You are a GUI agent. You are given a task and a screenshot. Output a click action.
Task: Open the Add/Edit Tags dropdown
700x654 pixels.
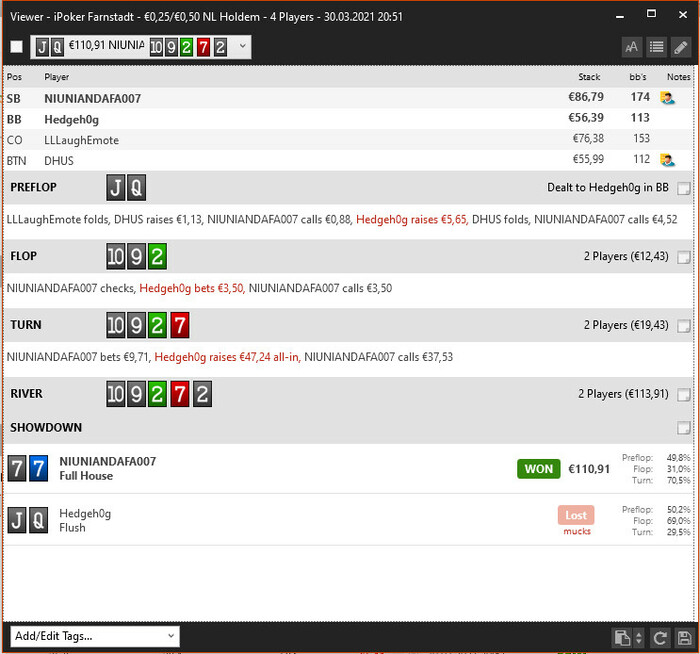tap(95, 636)
